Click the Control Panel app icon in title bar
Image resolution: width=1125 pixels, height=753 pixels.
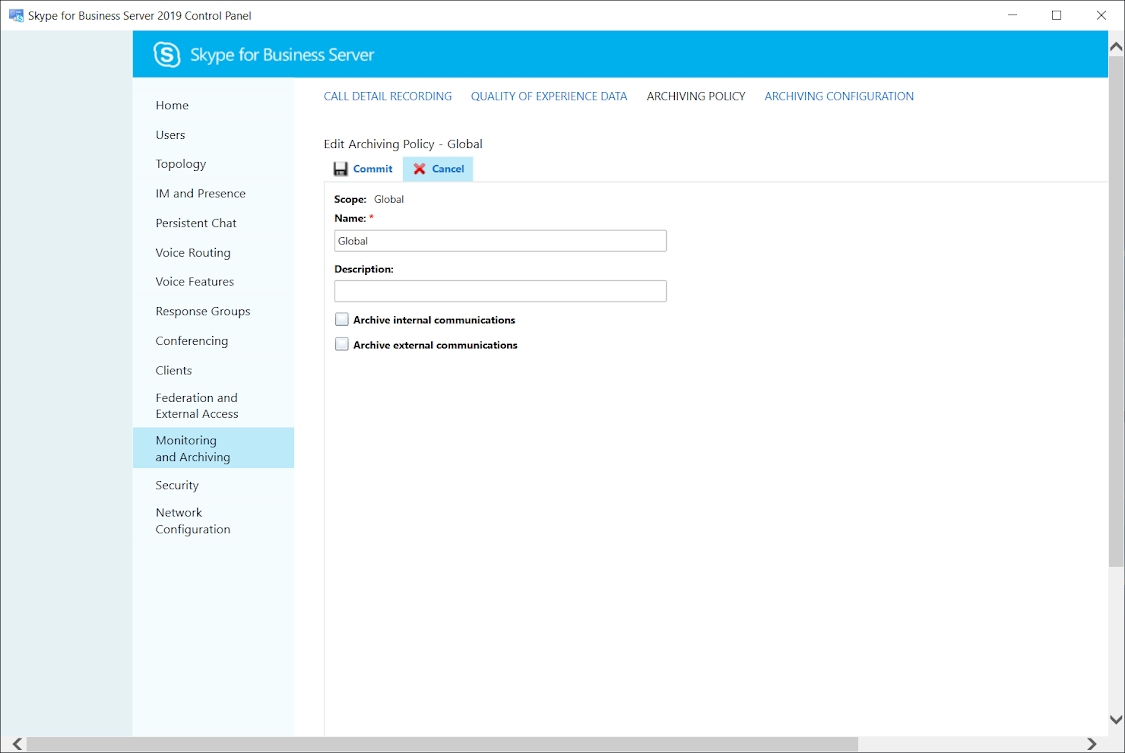coord(16,15)
